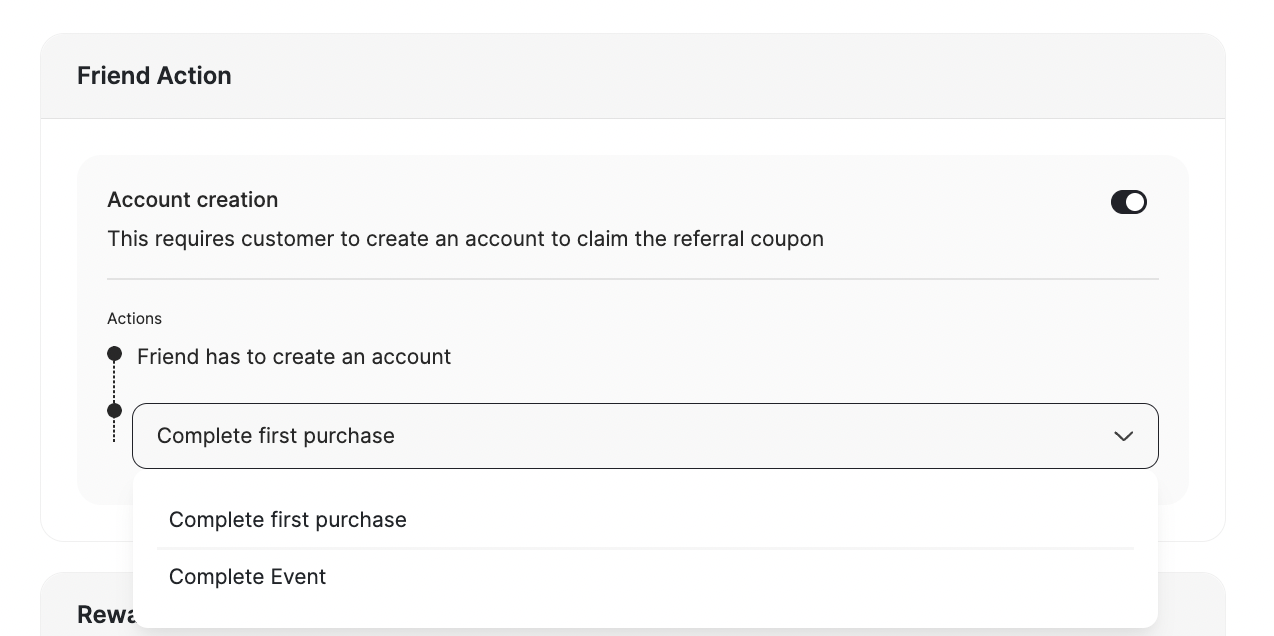Image resolution: width=1274 pixels, height=636 pixels.
Task: Click the white thumb of the Account creation switch
Action: pos(1136,202)
